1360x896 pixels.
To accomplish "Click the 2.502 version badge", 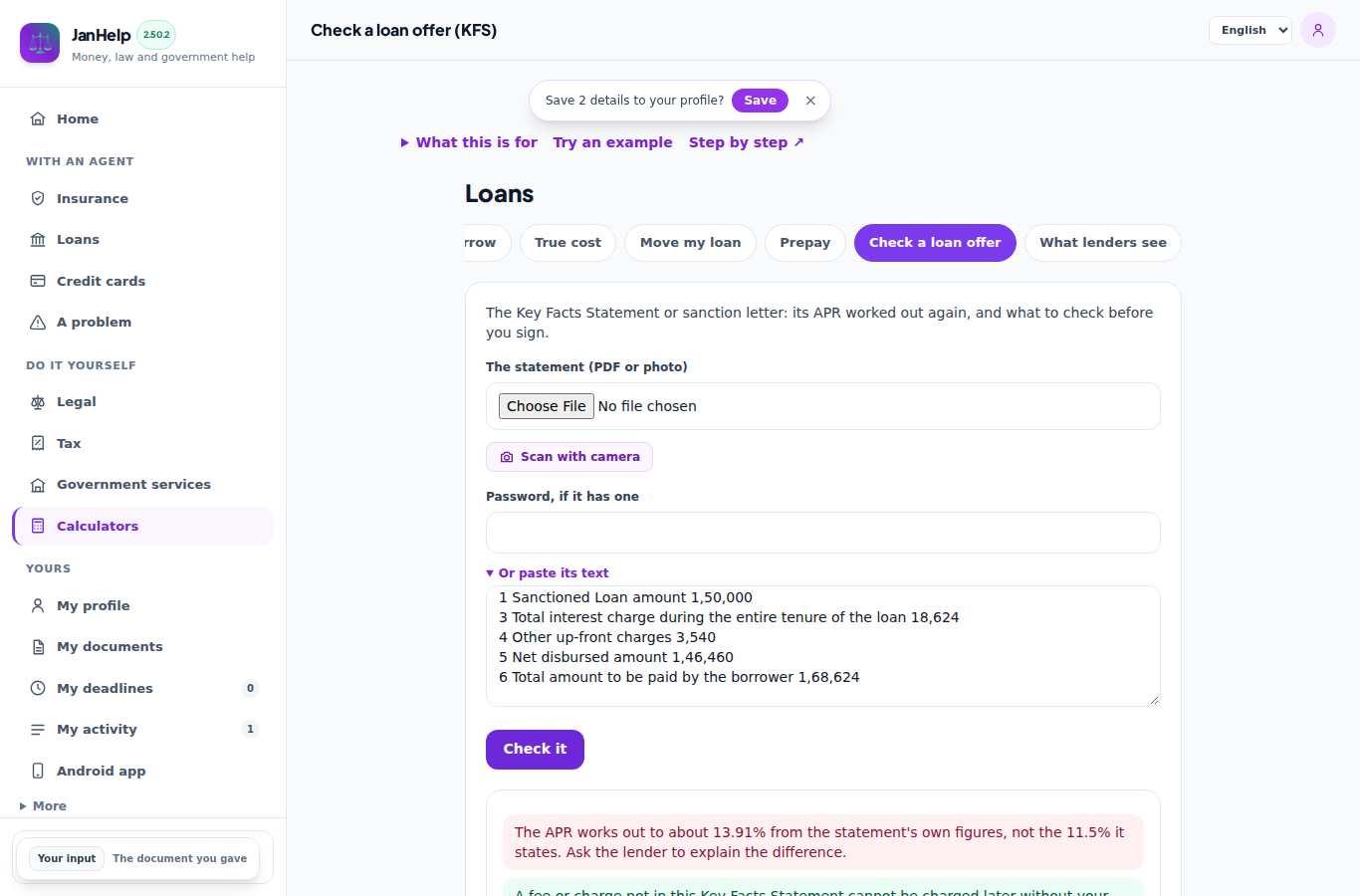I will point(156,35).
